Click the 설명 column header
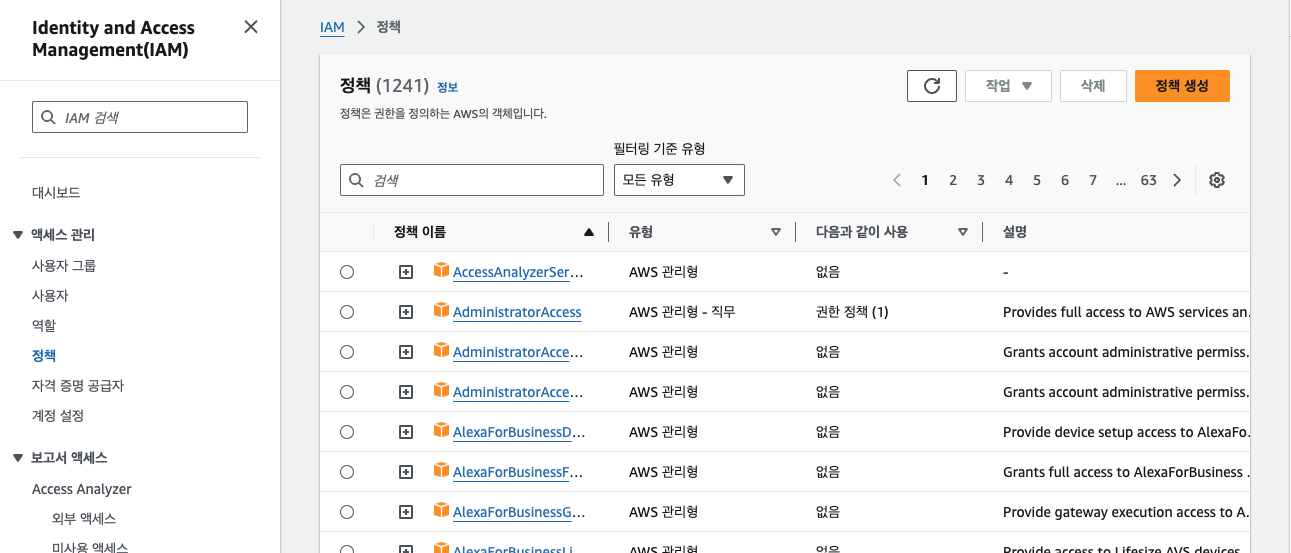Viewport: 1291px width, 553px height. tap(1015, 231)
